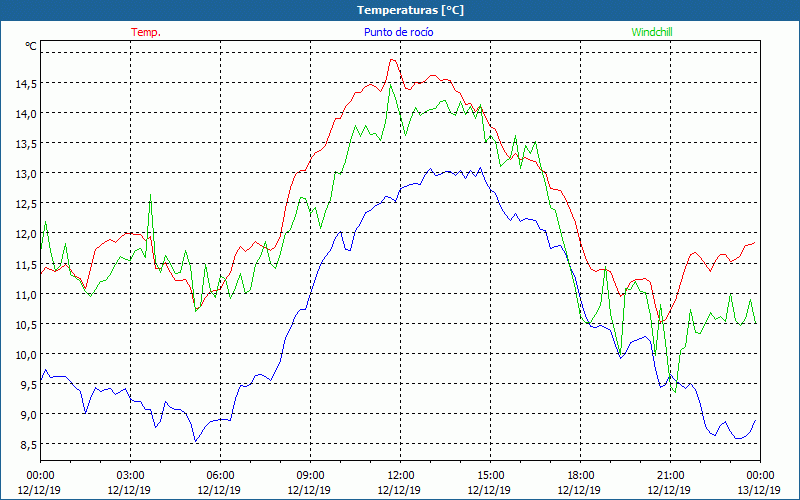Click the 14,0 y-axis value
This screenshot has width=800, height=500.
[26, 114]
